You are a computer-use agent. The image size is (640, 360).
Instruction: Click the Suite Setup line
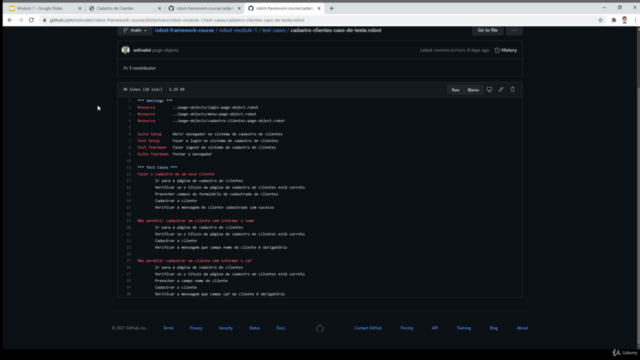click(x=210, y=134)
